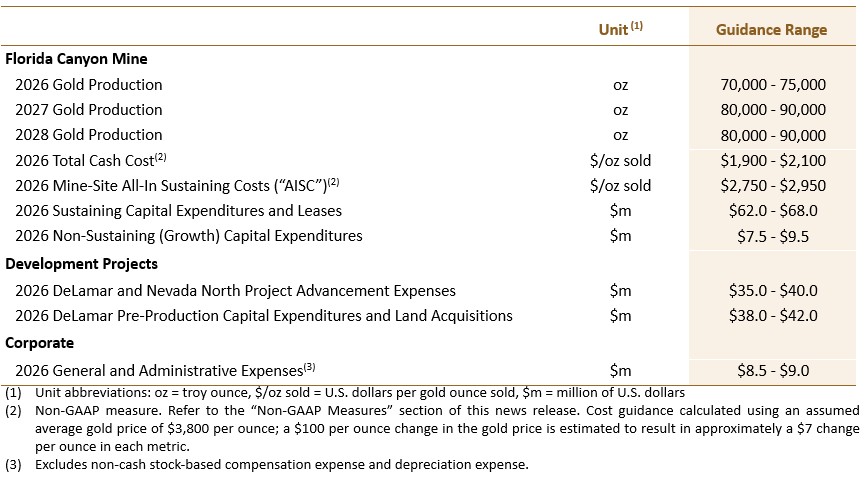Click the $1,900 - $2,100 guidance value
The width and height of the screenshot is (866, 478).
[x=773, y=160]
